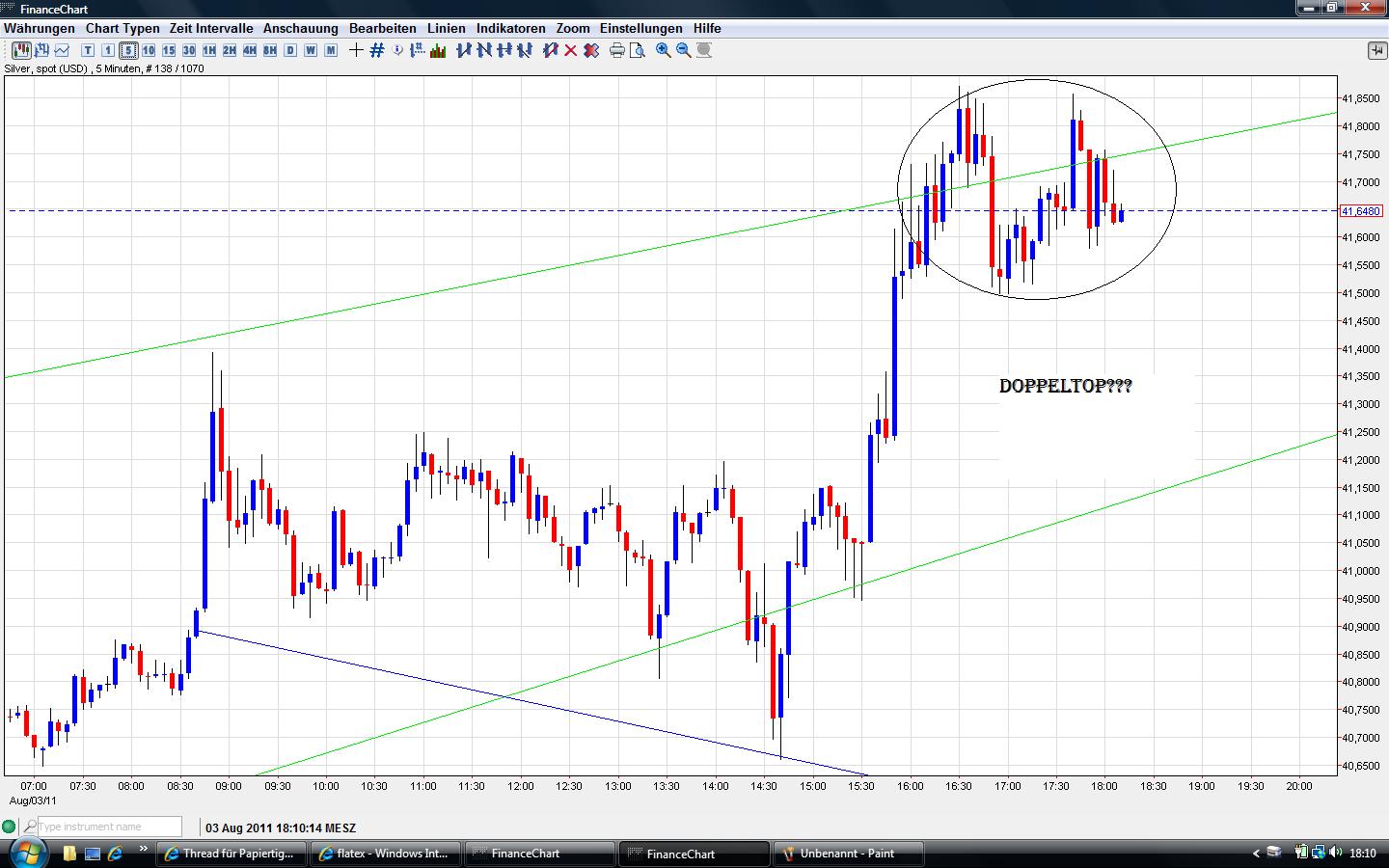Select the 4H interval
Screen dimensions: 1389x868
(x=250, y=50)
